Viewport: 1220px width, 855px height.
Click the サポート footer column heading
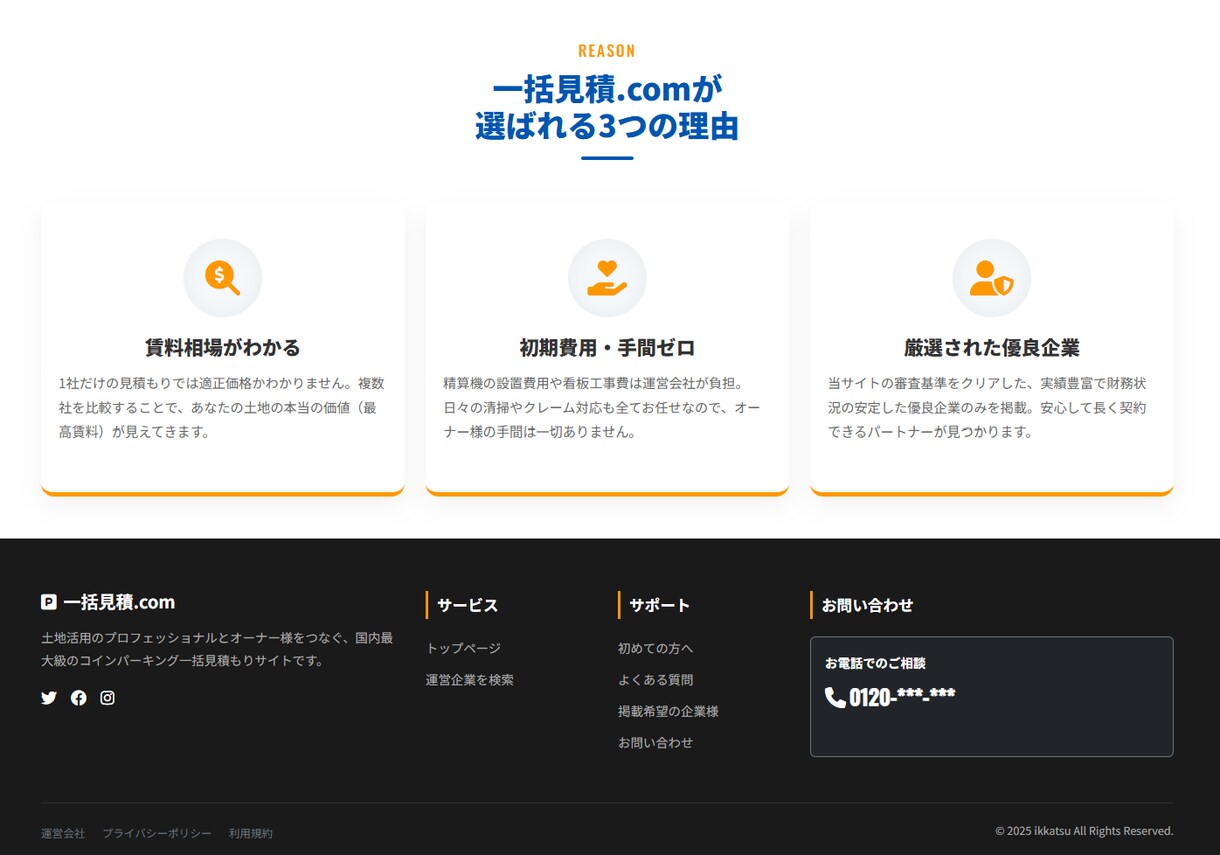(659, 605)
